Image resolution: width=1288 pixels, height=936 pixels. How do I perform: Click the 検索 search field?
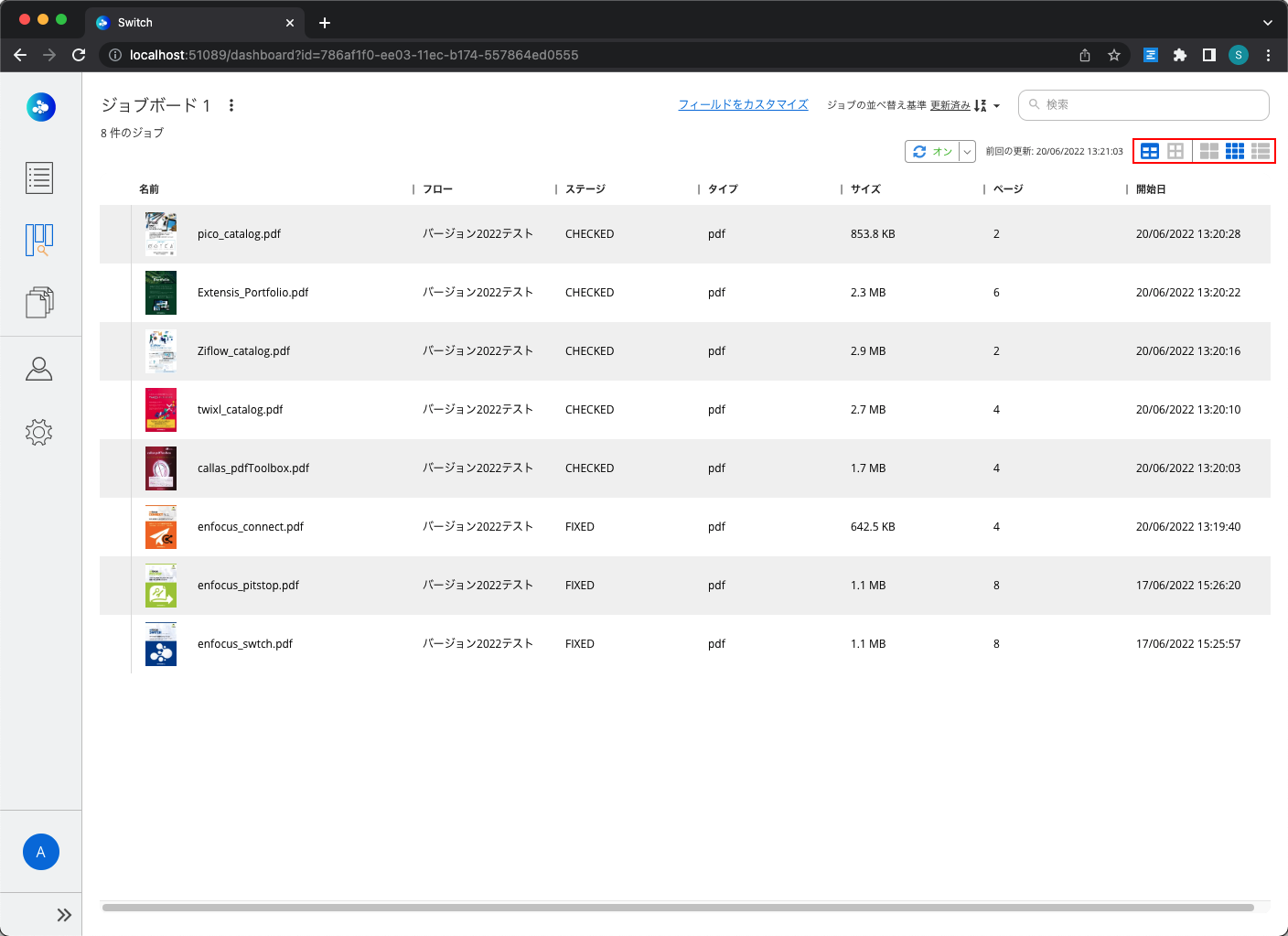1143,104
